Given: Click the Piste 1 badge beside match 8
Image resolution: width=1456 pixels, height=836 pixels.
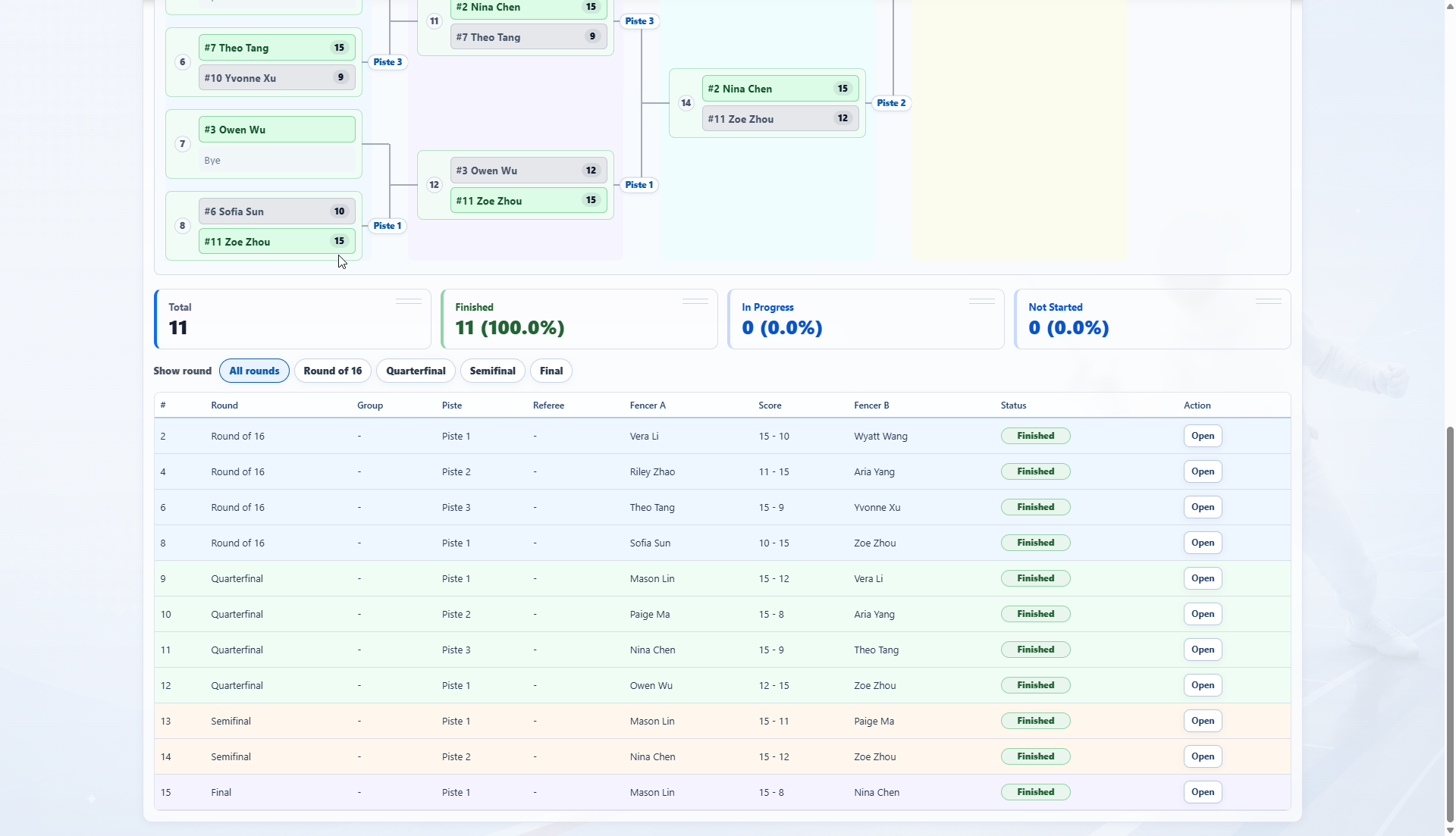Looking at the screenshot, I should coord(388,226).
